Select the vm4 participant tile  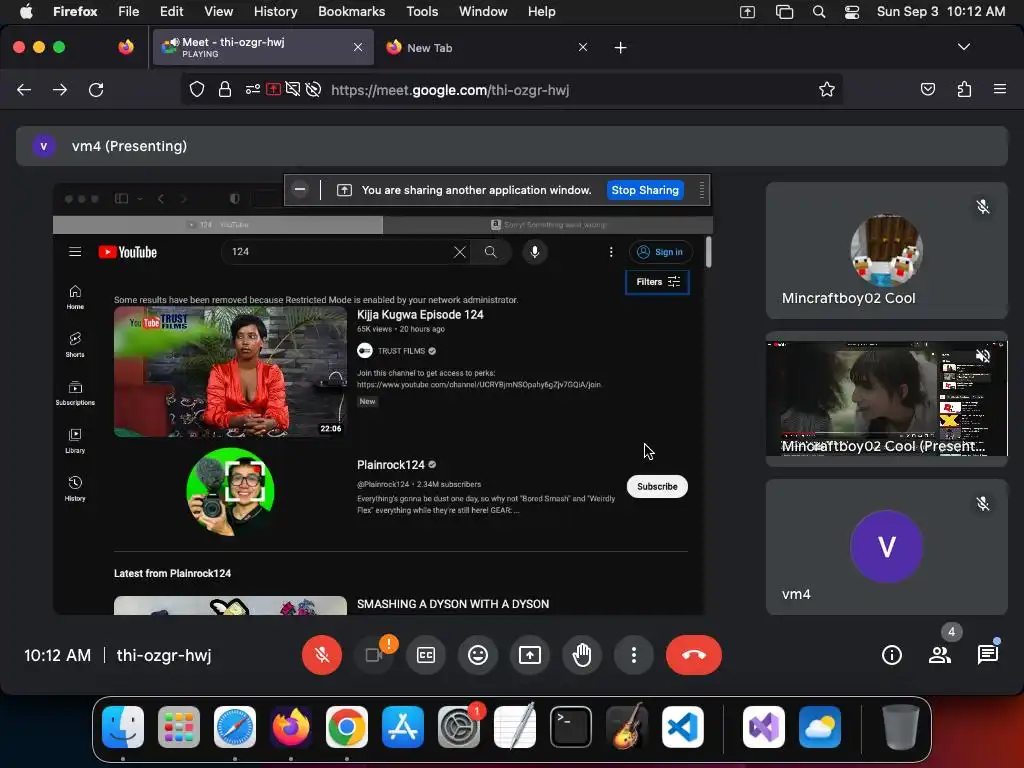click(886, 547)
